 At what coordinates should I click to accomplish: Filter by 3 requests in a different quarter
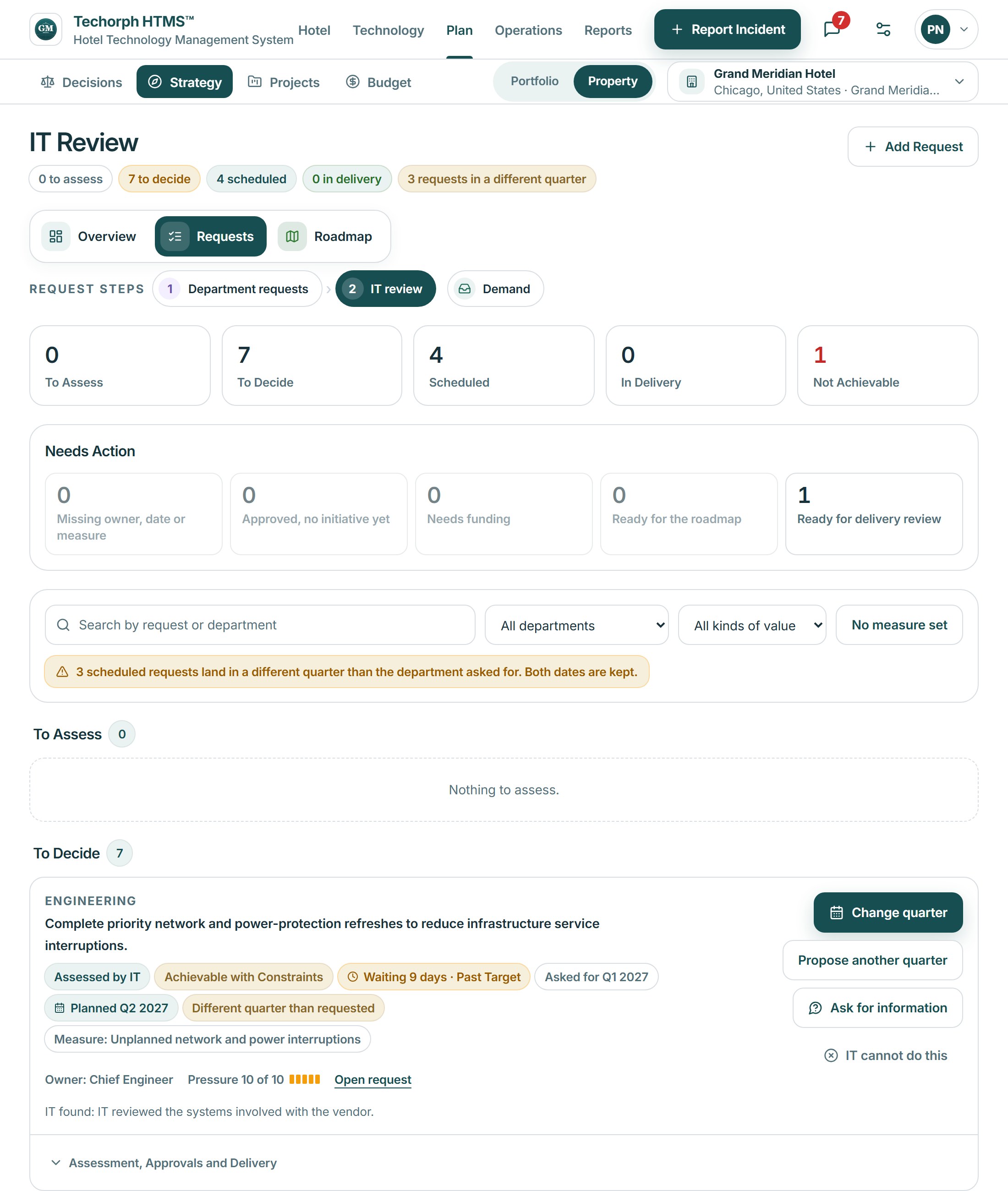point(497,179)
